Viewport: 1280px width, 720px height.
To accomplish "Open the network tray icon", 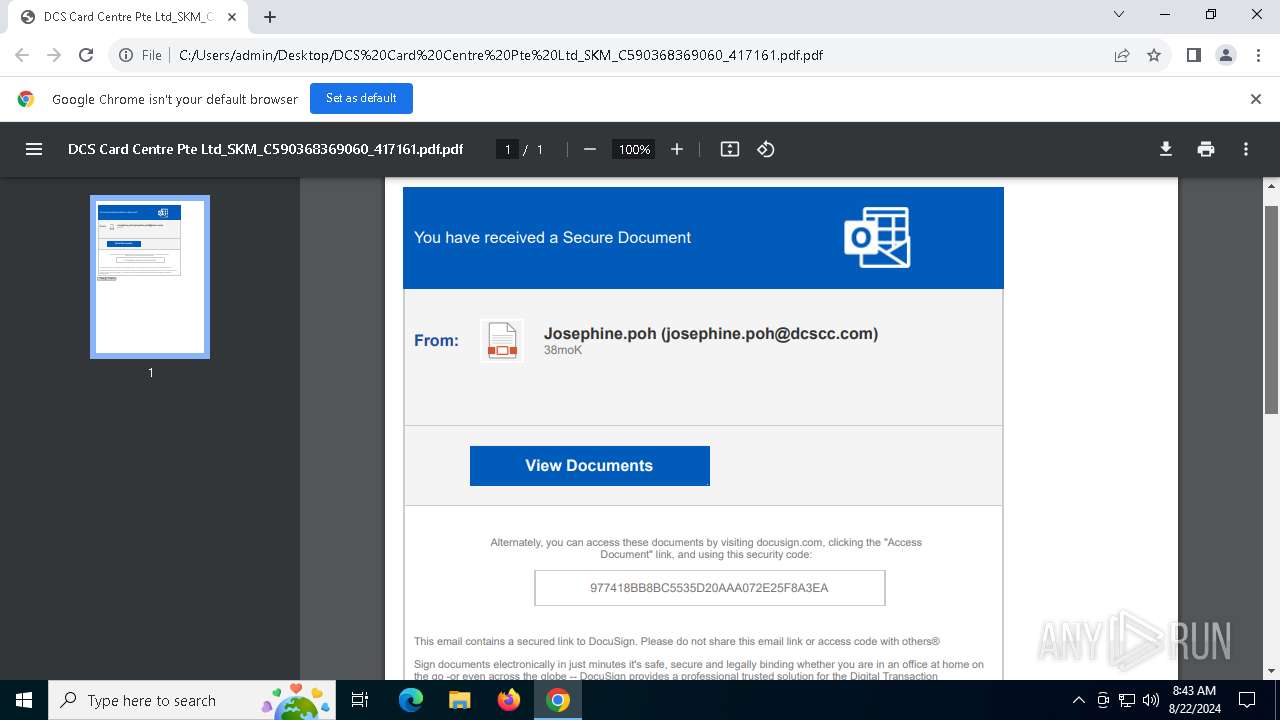I will pos(1127,700).
